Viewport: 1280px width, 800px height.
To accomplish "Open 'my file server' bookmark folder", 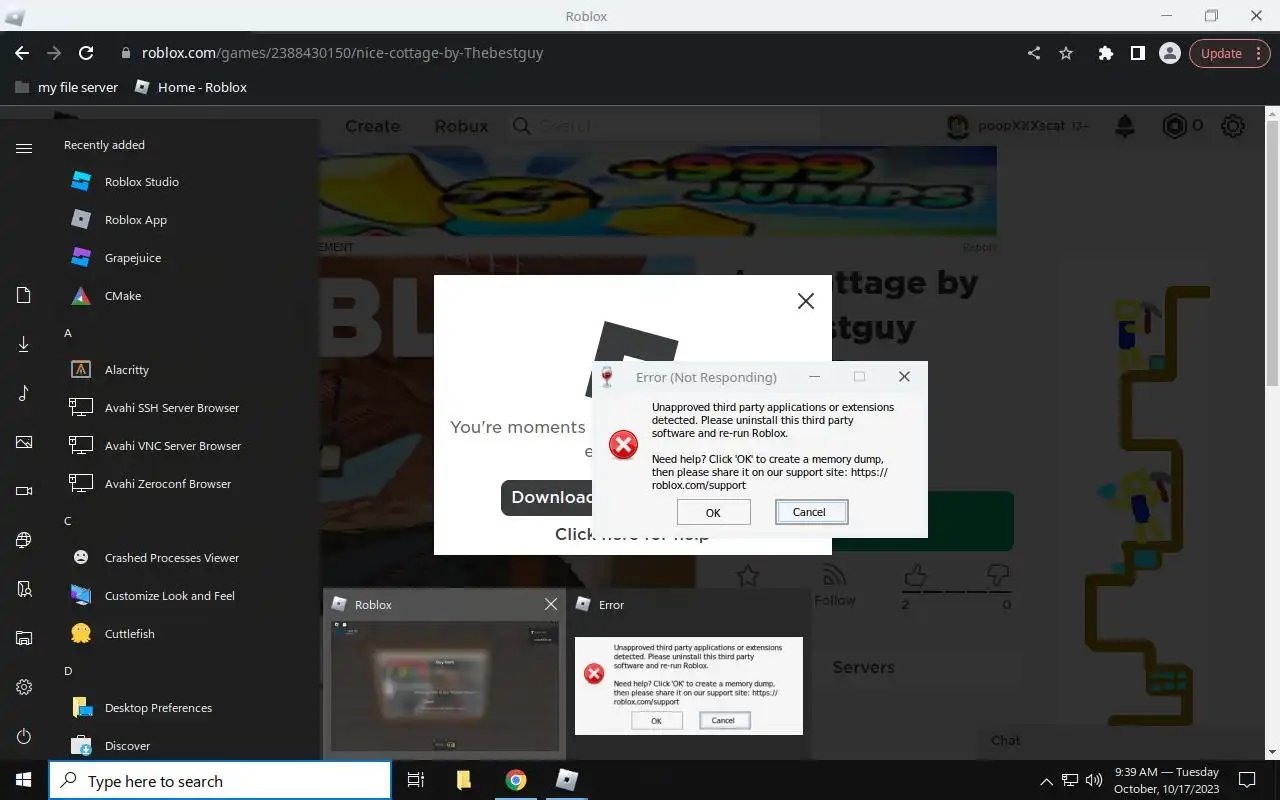I will [x=67, y=87].
